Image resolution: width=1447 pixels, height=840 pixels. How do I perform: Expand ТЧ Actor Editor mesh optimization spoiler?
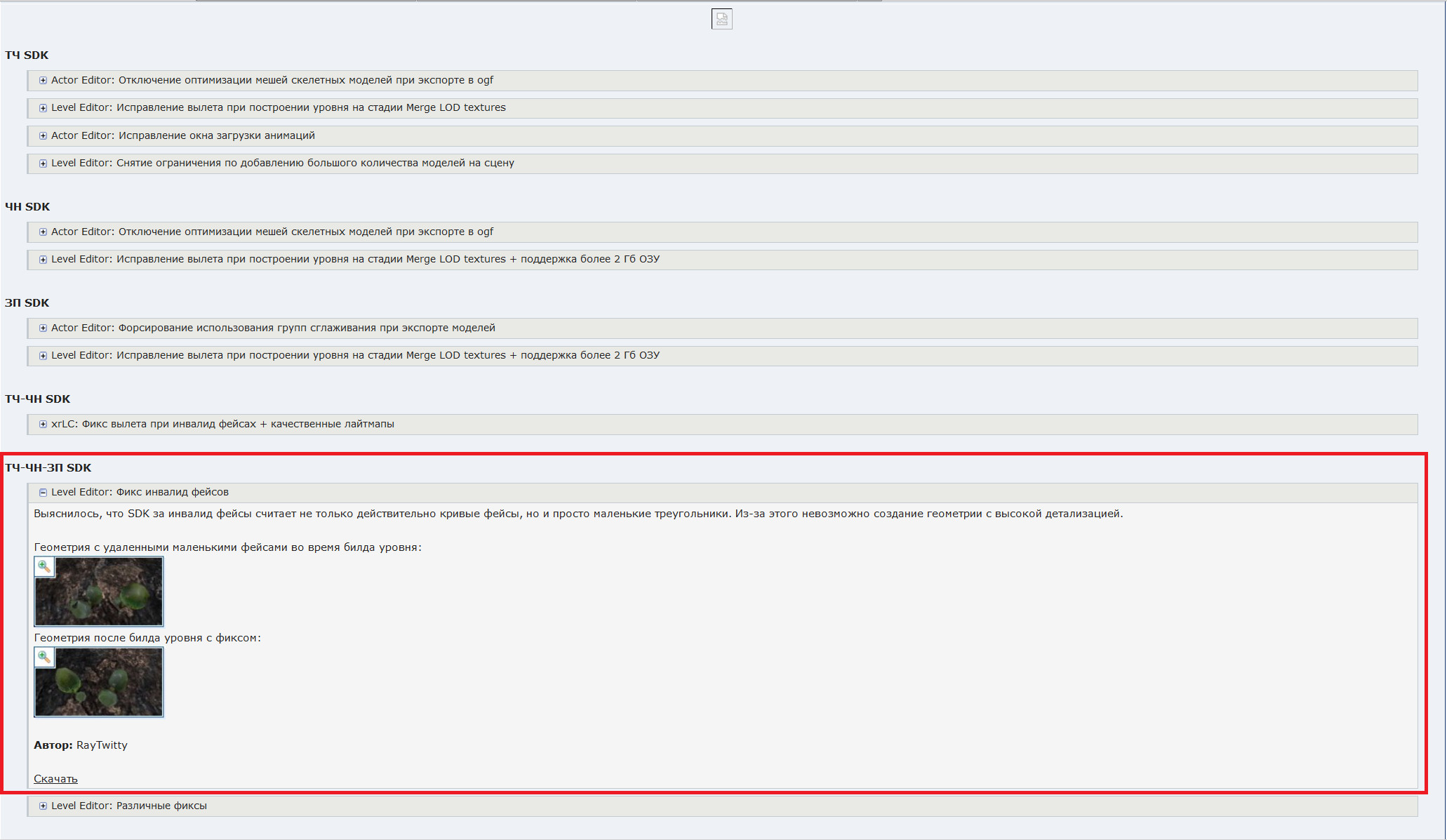pyautogui.click(x=722, y=80)
